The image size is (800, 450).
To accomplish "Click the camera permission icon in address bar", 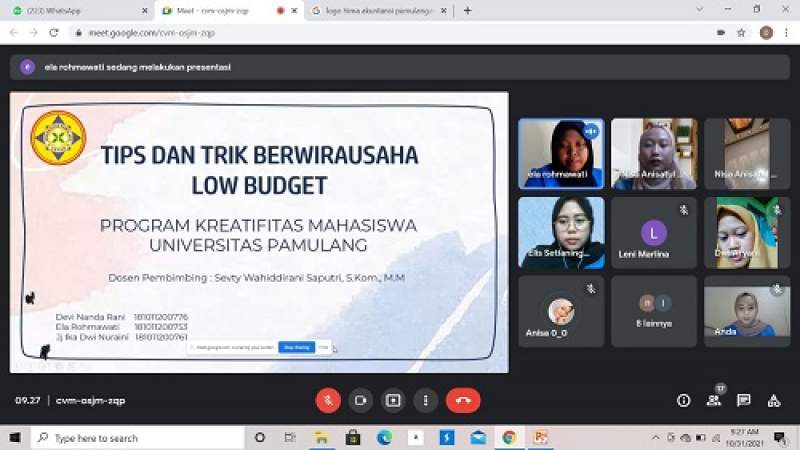I will coord(721,33).
